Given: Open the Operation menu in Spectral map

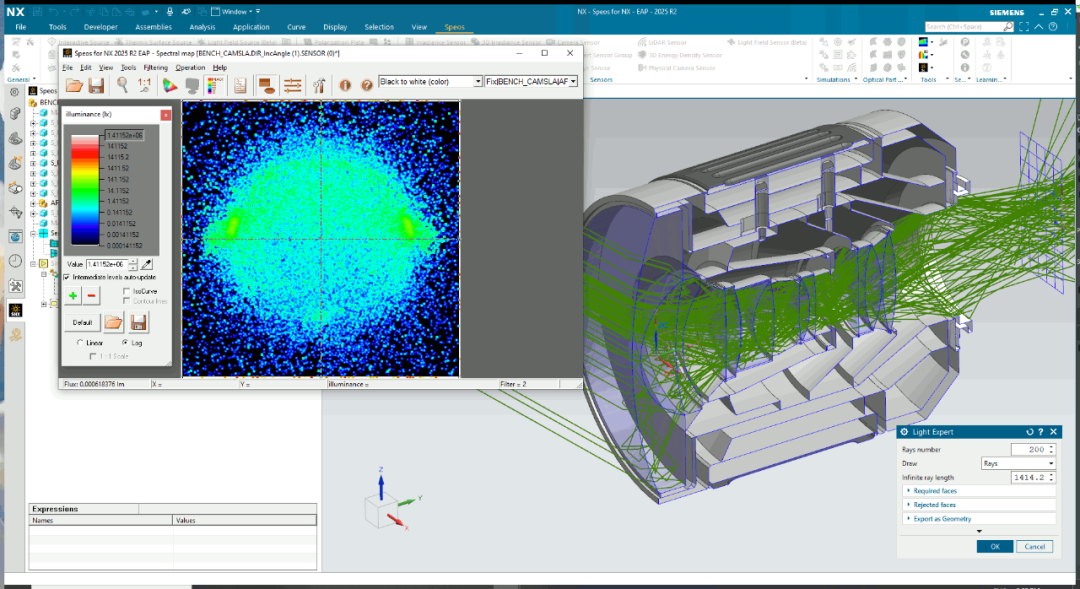Looking at the screenshot, I should [190, 68].
